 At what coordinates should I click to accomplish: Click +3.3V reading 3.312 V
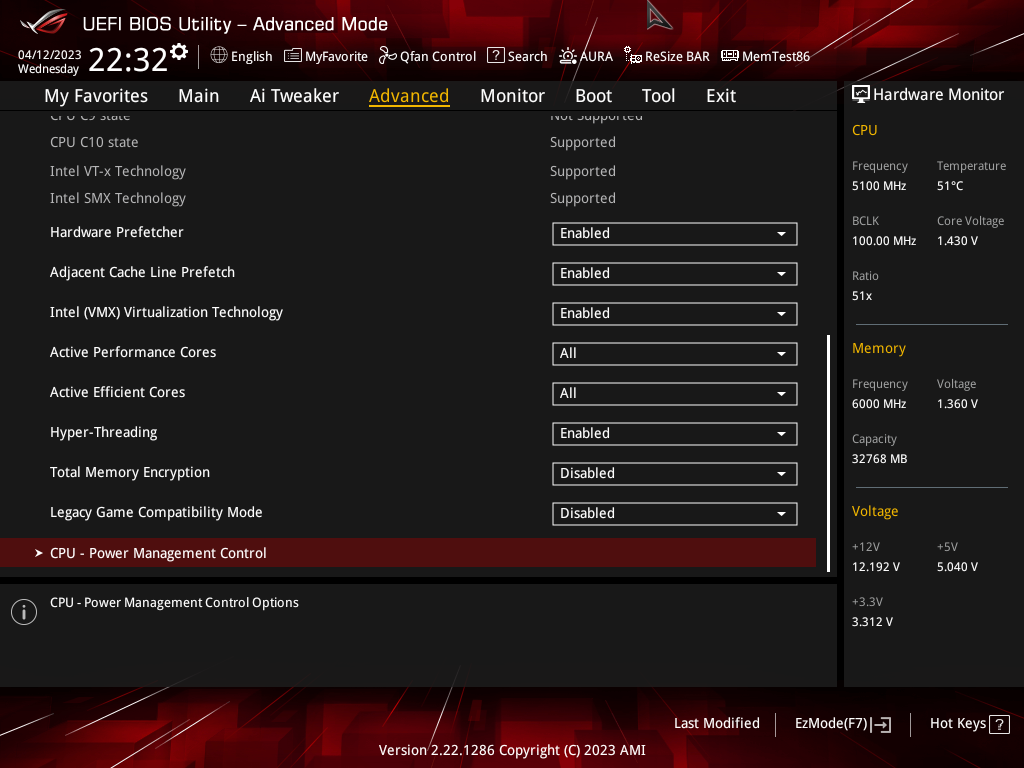tap(872, 622)
